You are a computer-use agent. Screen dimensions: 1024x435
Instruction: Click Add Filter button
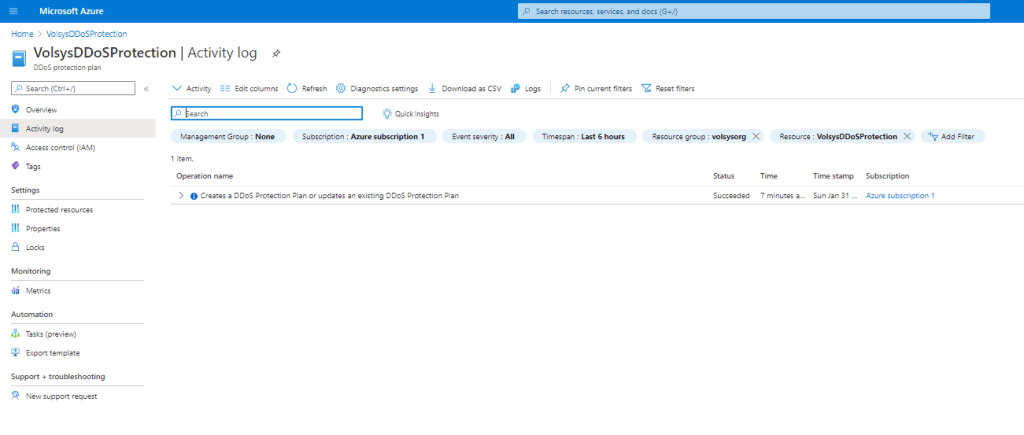(953, 136)
